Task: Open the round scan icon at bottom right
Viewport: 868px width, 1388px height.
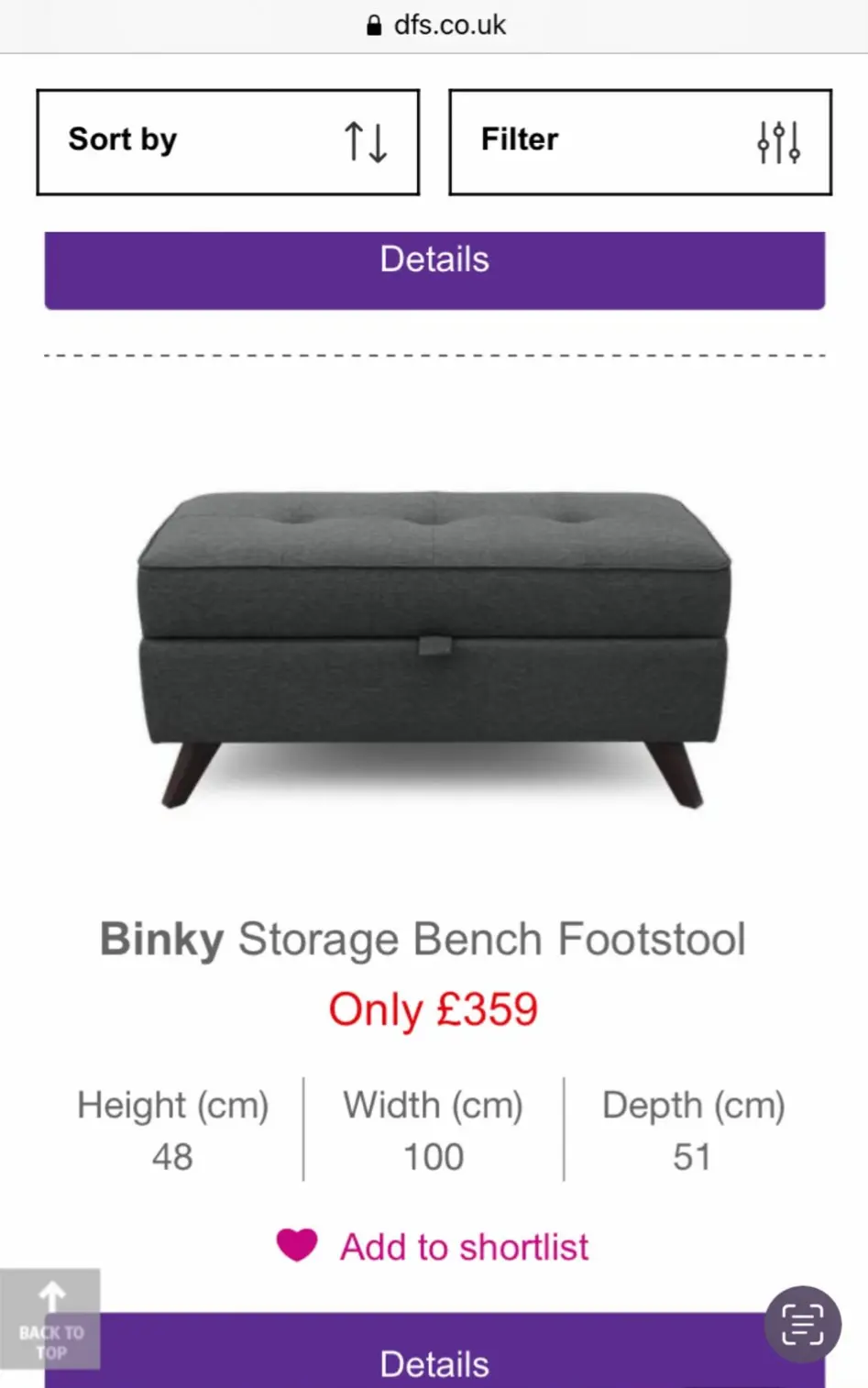Action: pyautogui.click(x=803, y=1324)
